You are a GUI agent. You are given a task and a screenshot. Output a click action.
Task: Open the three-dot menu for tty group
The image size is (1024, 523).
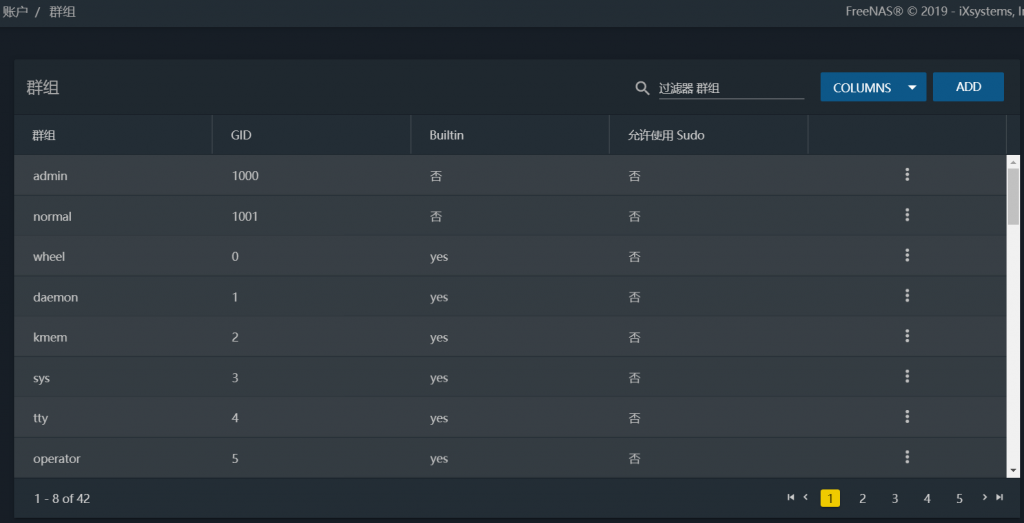[x=907, y=417]
